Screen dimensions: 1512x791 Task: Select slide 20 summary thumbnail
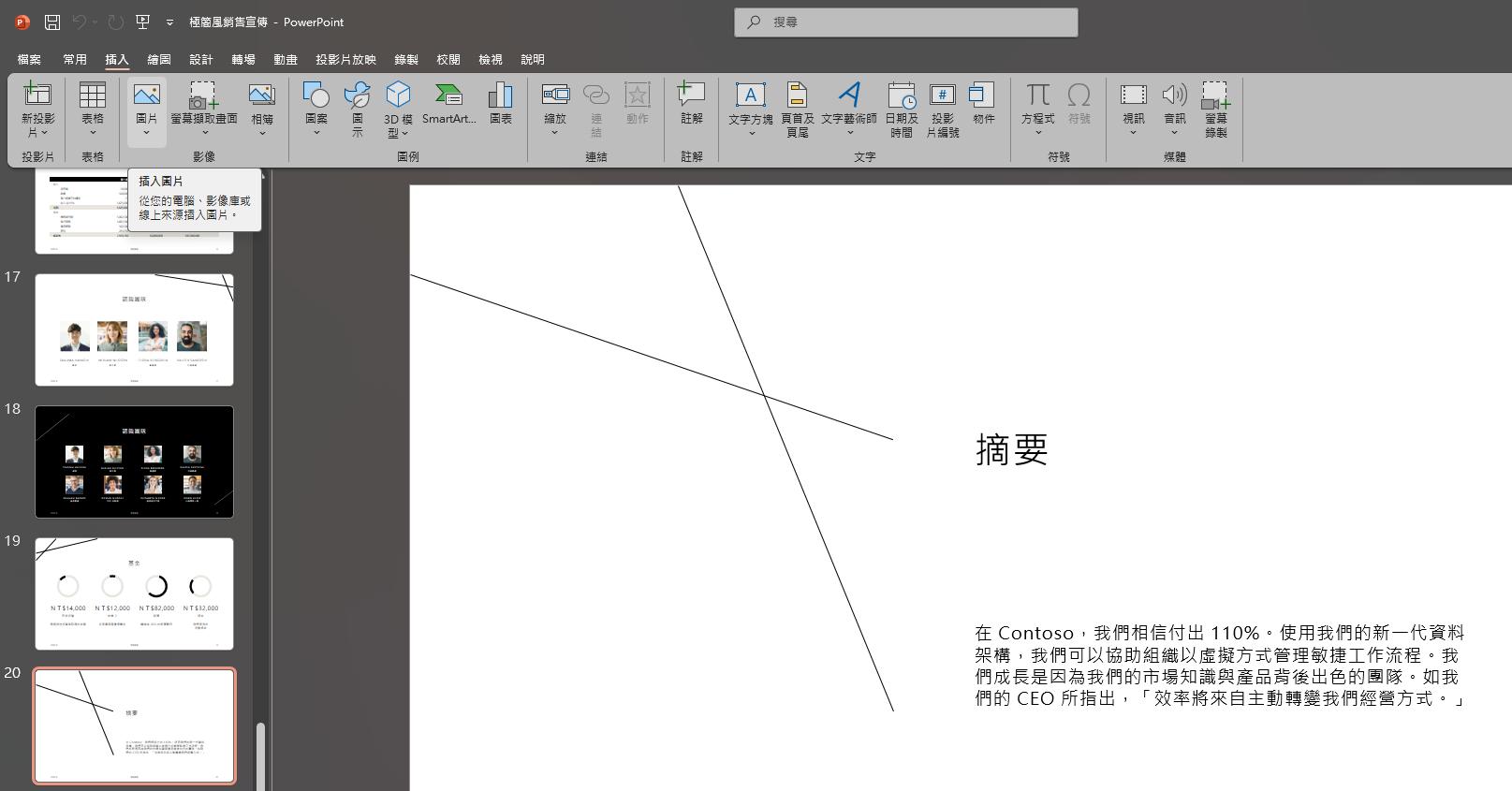click(x=134, y=725)
